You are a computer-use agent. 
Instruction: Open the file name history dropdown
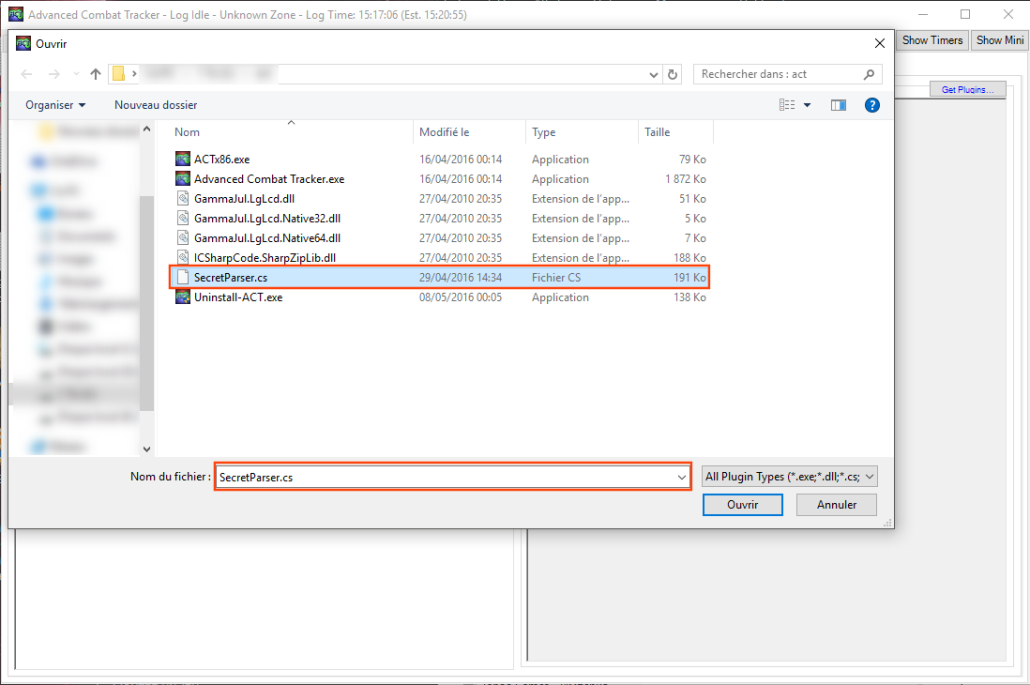[x=682, y=477]
